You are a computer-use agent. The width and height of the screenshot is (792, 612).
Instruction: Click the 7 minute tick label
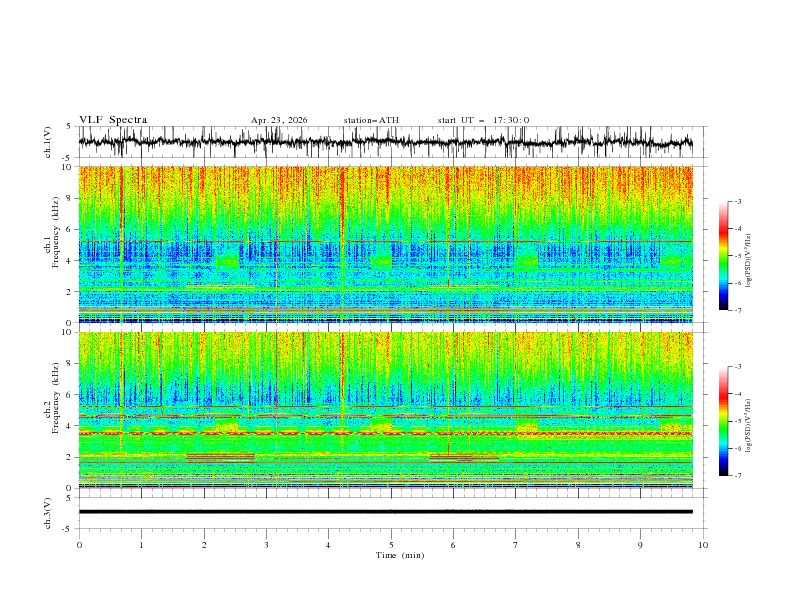click(515, 545)
